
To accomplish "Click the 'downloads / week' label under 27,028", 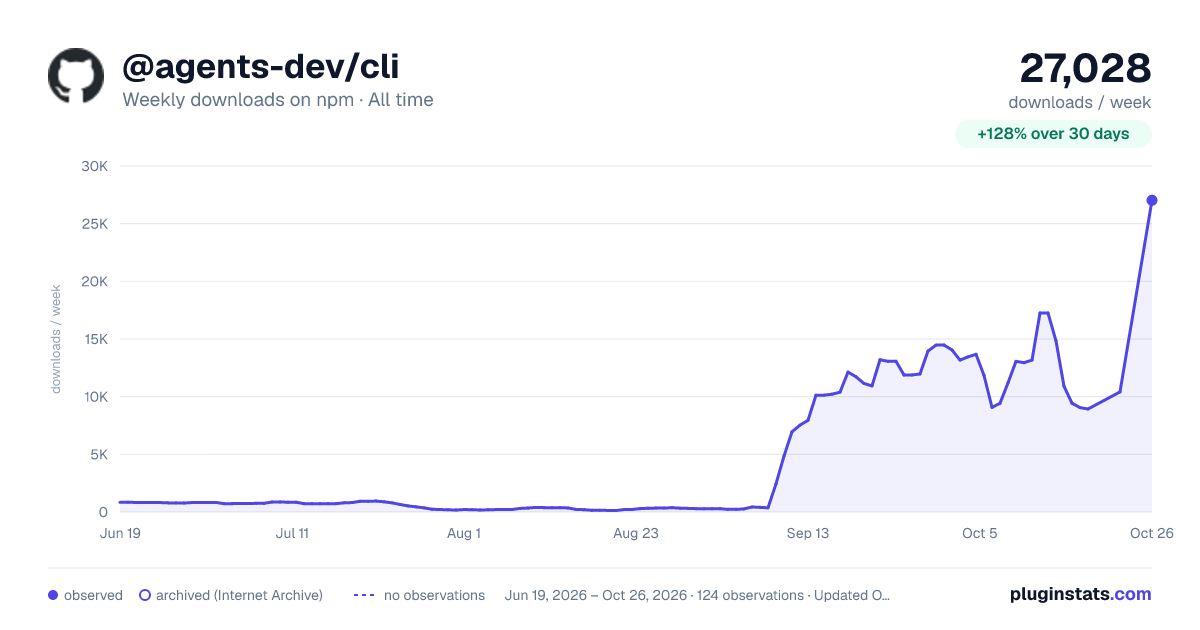I will (1080, 102).
